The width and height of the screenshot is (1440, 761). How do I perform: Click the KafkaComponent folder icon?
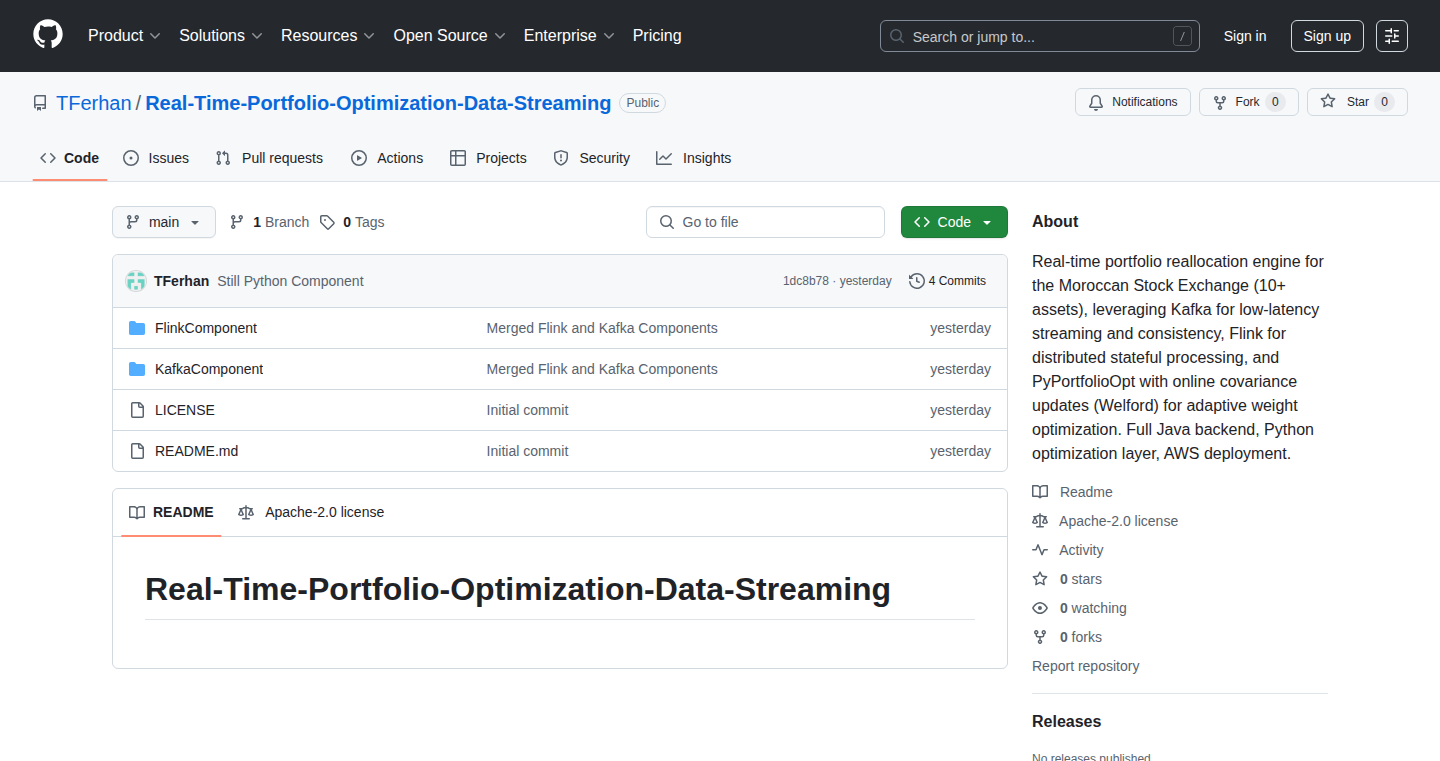[x=137, y=369]
